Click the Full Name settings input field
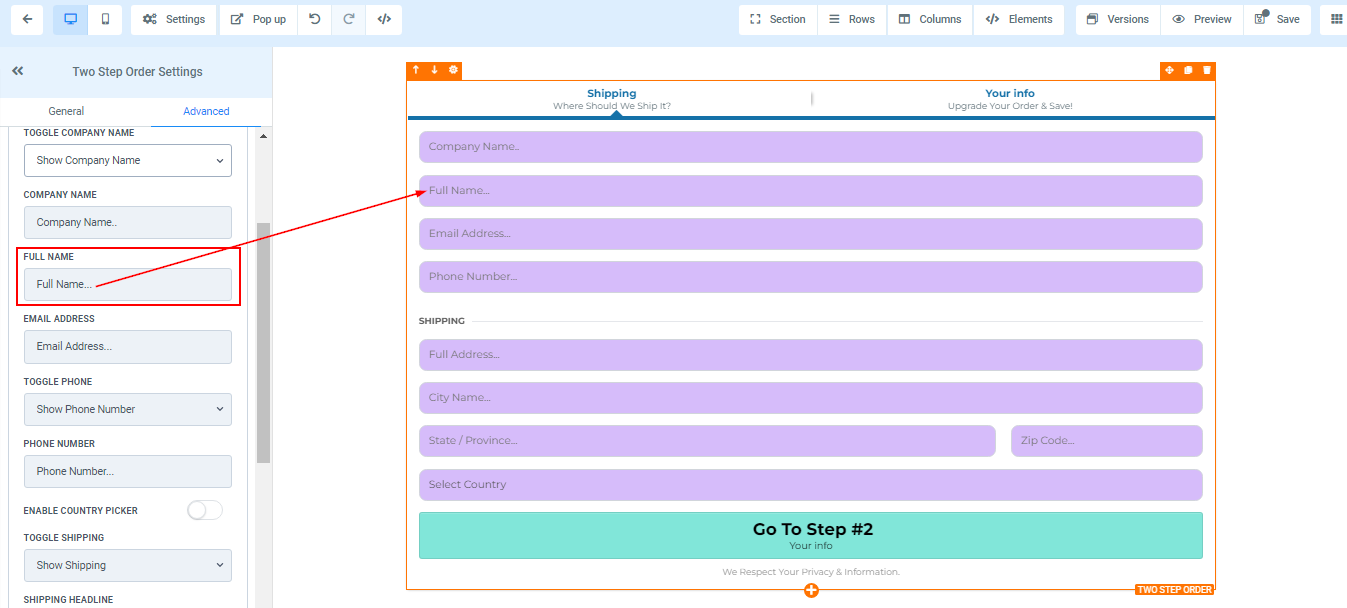Image resolution: width=1347 pixels, height=608 pixels. pos(128,284)
